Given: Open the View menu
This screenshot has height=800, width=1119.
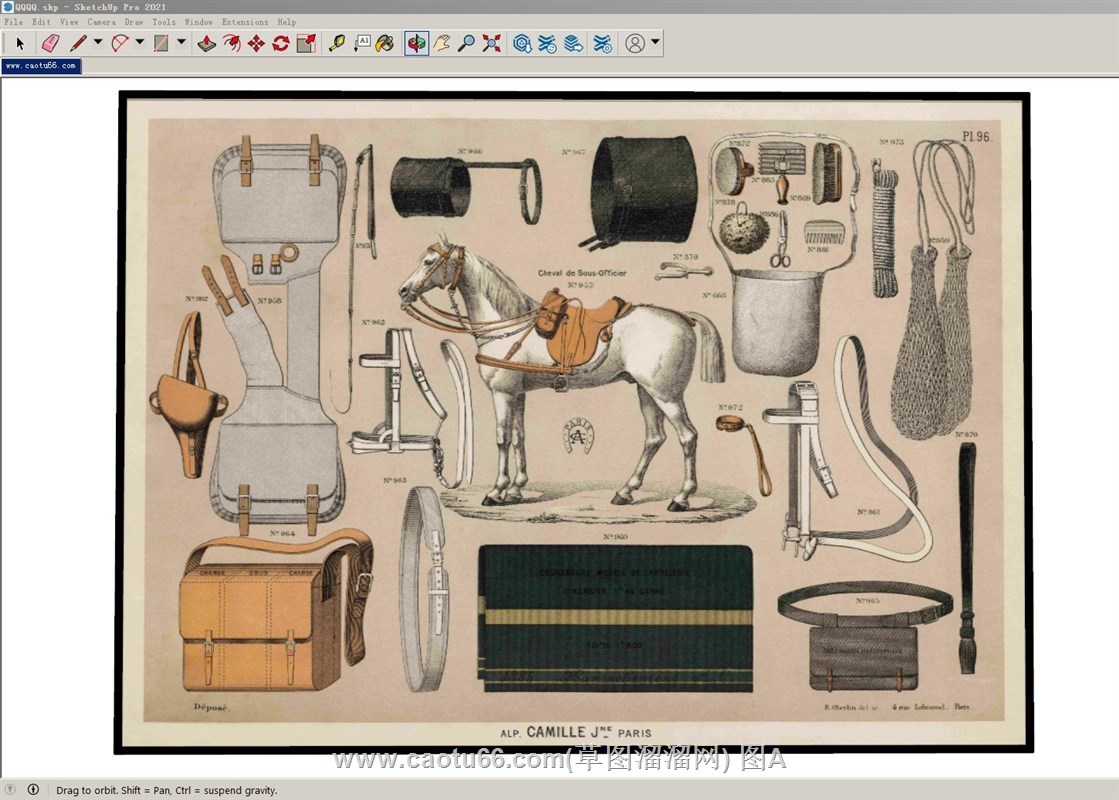Looking at the screenshot, I should [69, 22].
